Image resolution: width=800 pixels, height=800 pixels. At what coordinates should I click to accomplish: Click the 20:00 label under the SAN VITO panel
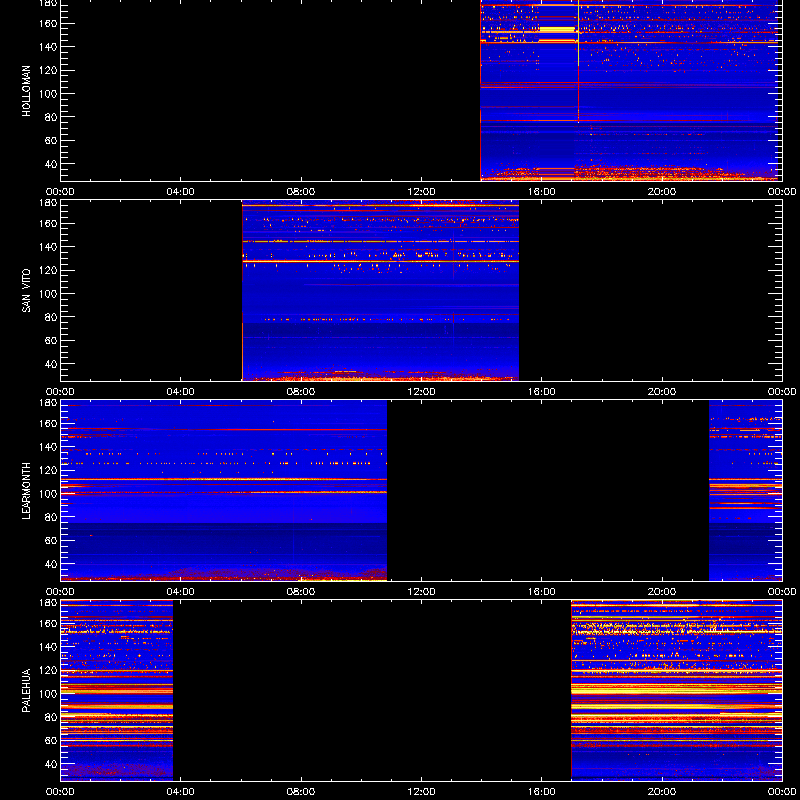click(x=662, y=392)
